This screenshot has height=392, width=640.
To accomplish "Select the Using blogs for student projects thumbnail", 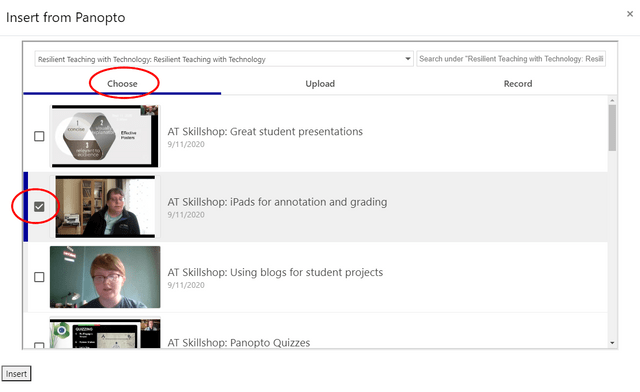I will 105,277.
